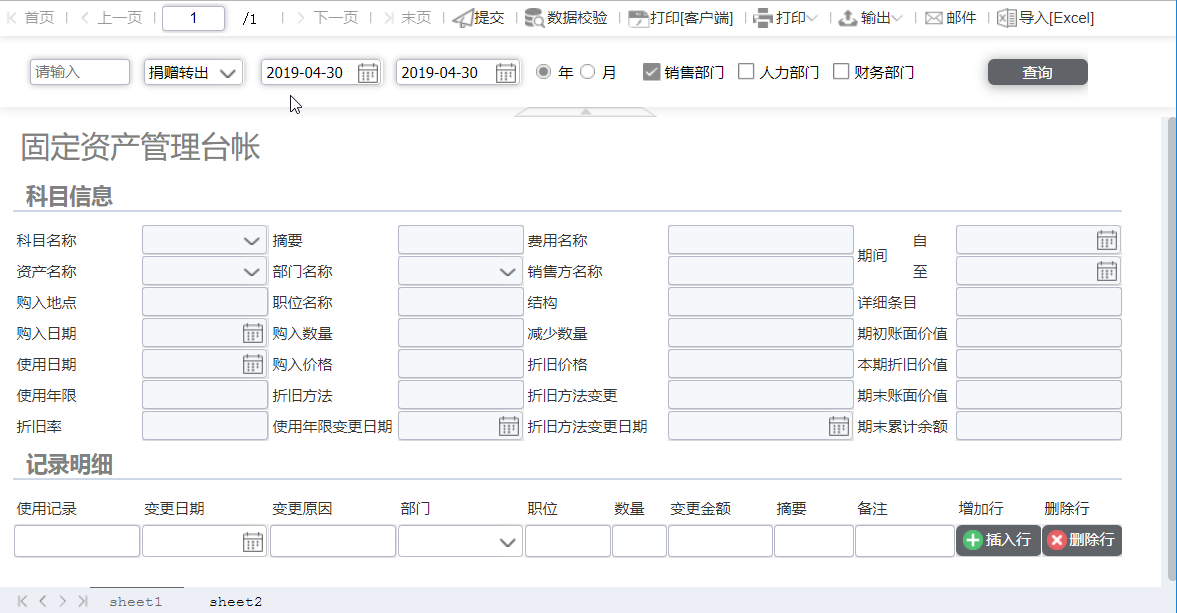Expand the 部门名称 dropdown
The height and width of the screenshot is (613, 1177).
coord(507,272)
